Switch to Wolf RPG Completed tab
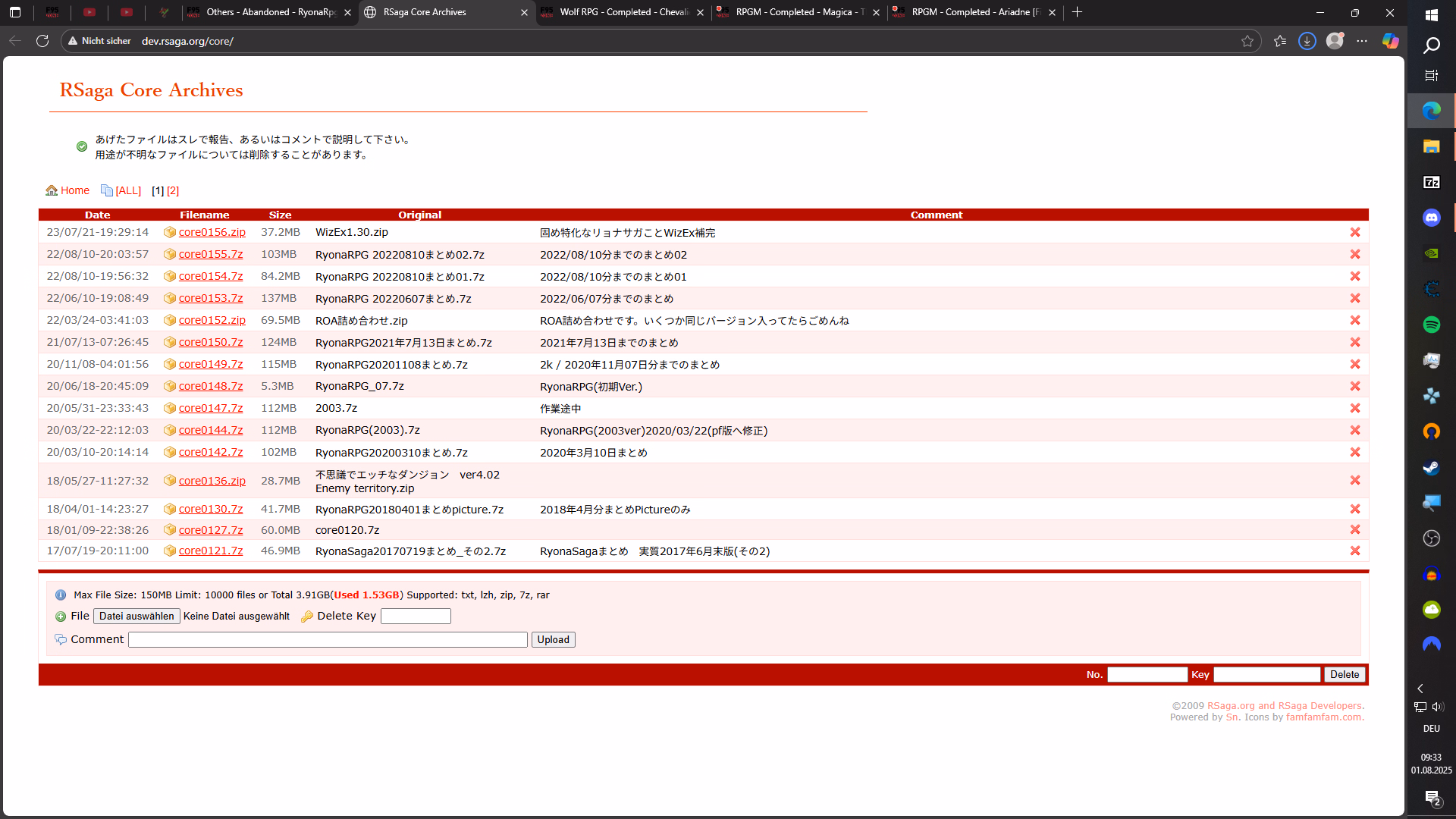Screen dimensions: 1456x819 pos(622,12)
